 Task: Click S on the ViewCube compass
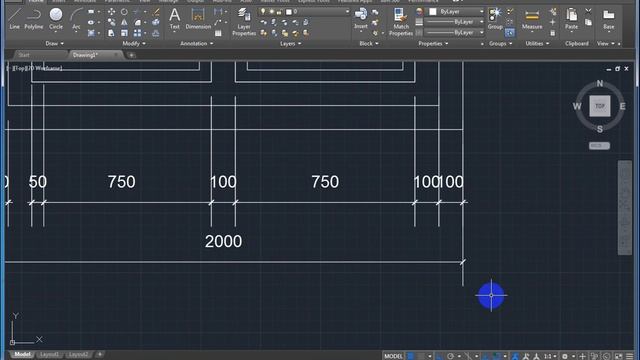click(x=600, y=129)
